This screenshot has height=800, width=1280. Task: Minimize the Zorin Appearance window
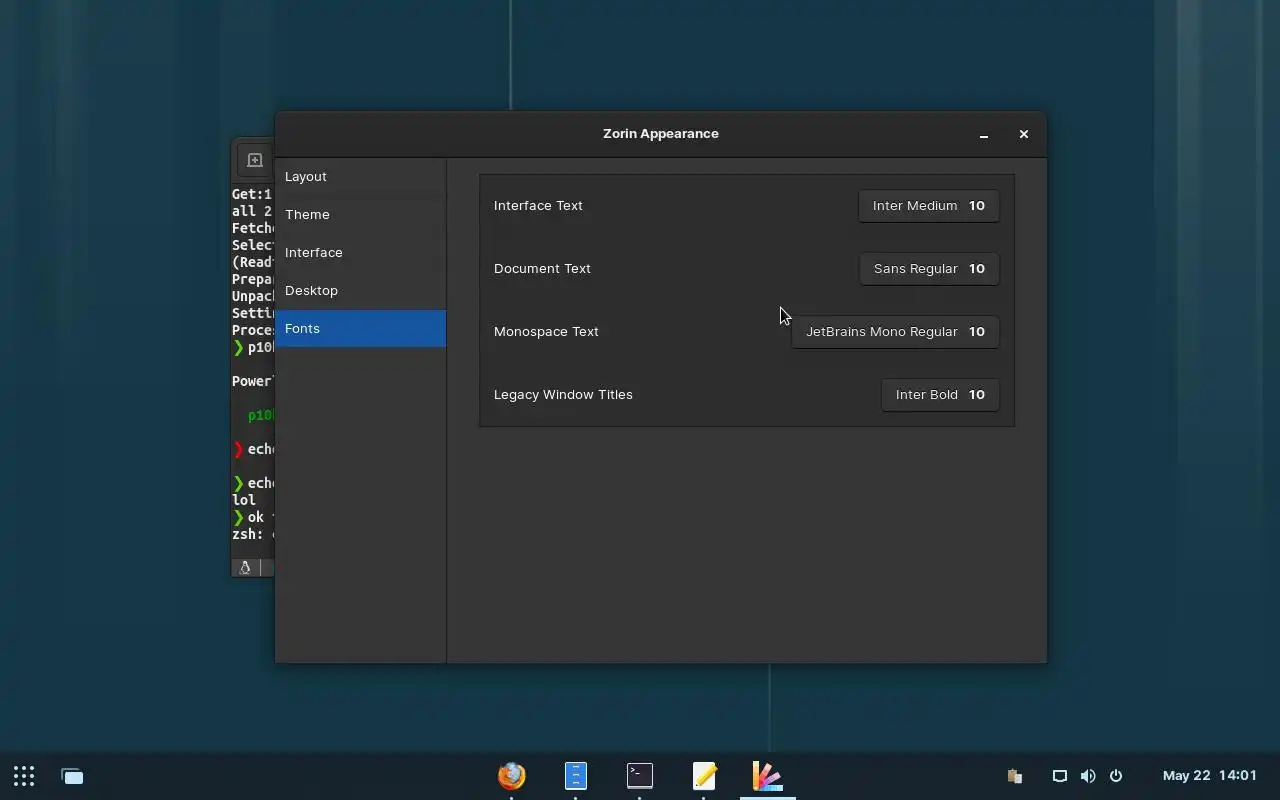point(984,134)
